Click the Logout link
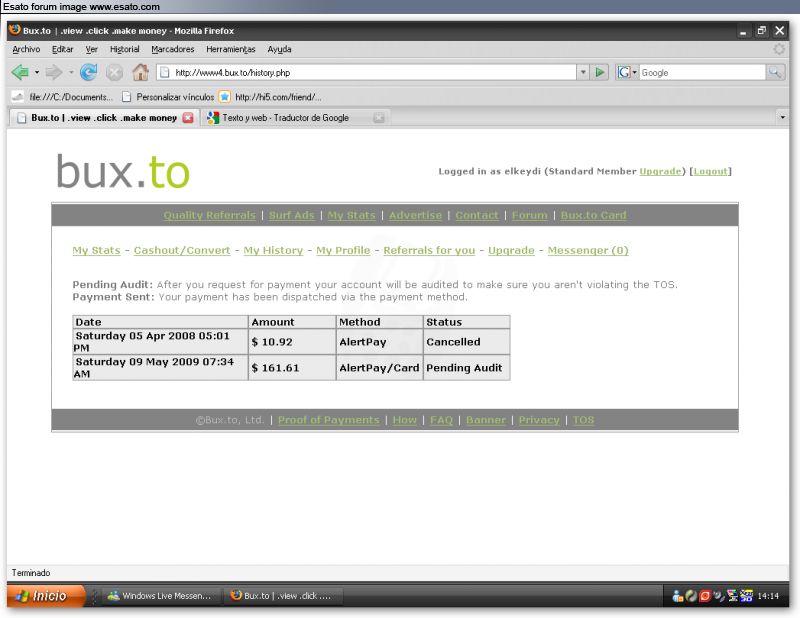 click(710, 171)
